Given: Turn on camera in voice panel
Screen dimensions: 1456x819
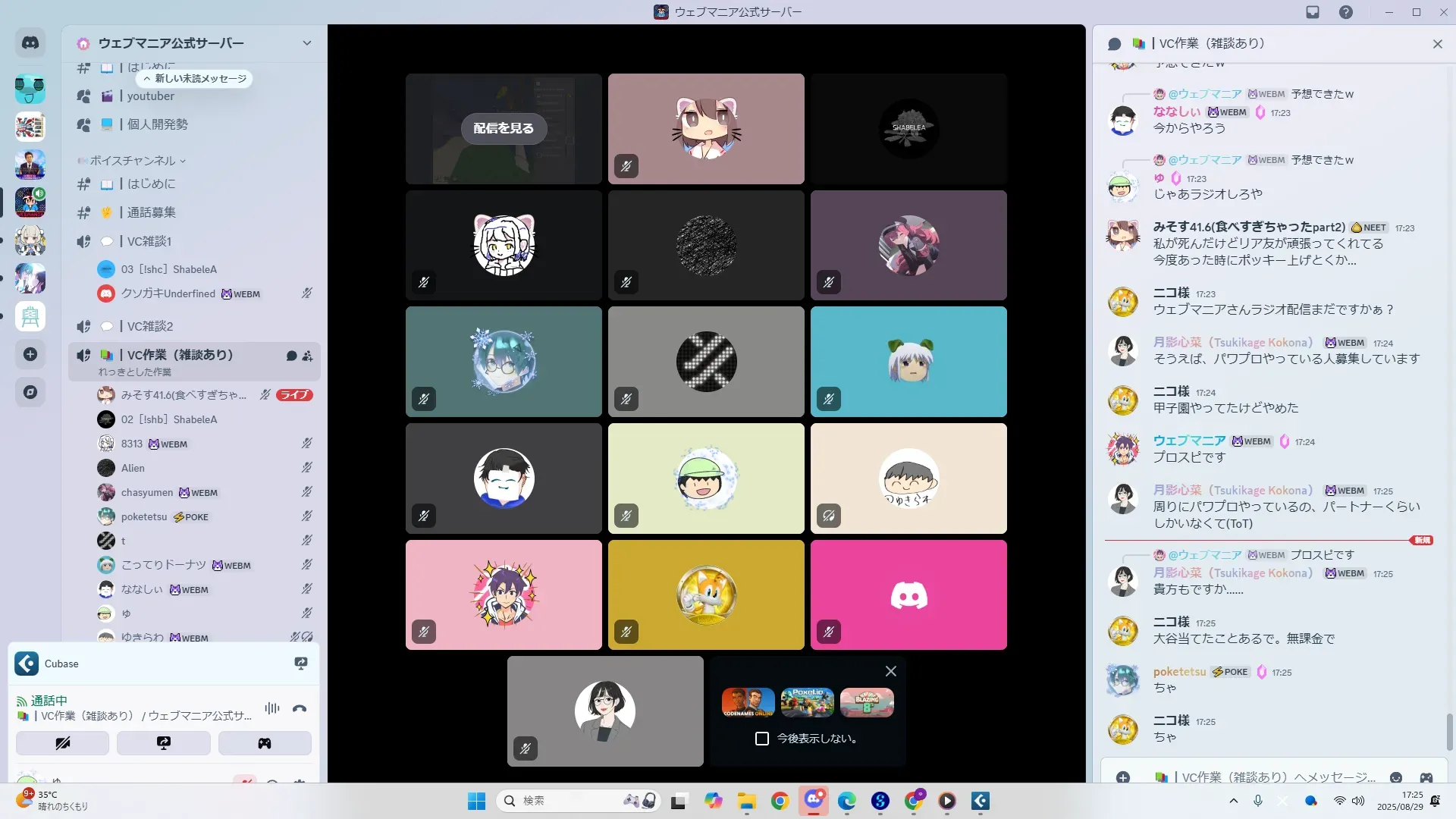Looking at the screenshot, I should tap(63, 743).
